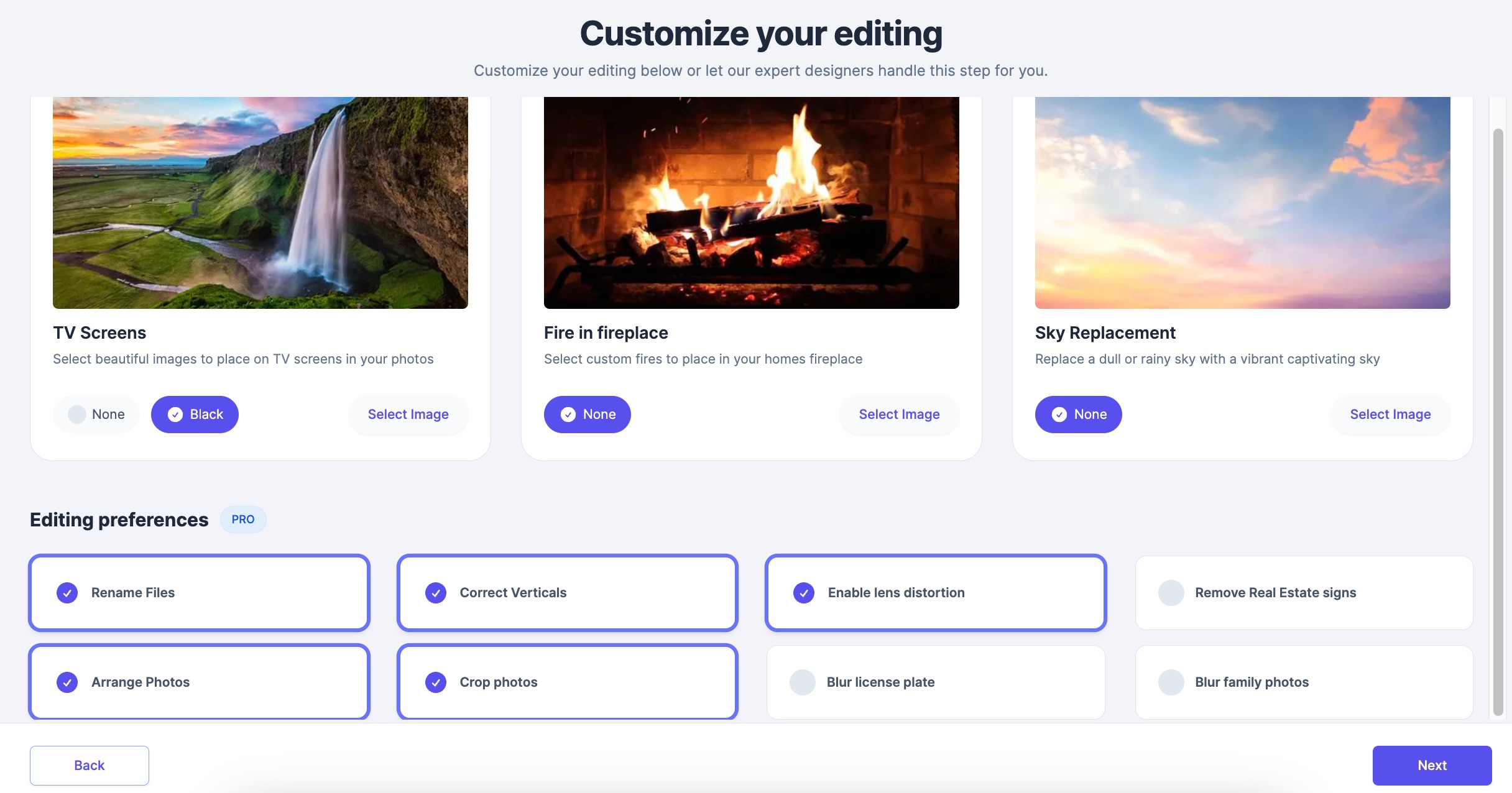The image size is (1512, 793).
Task: Select None option for Fire in fireplace
Action: pos(588,415)
